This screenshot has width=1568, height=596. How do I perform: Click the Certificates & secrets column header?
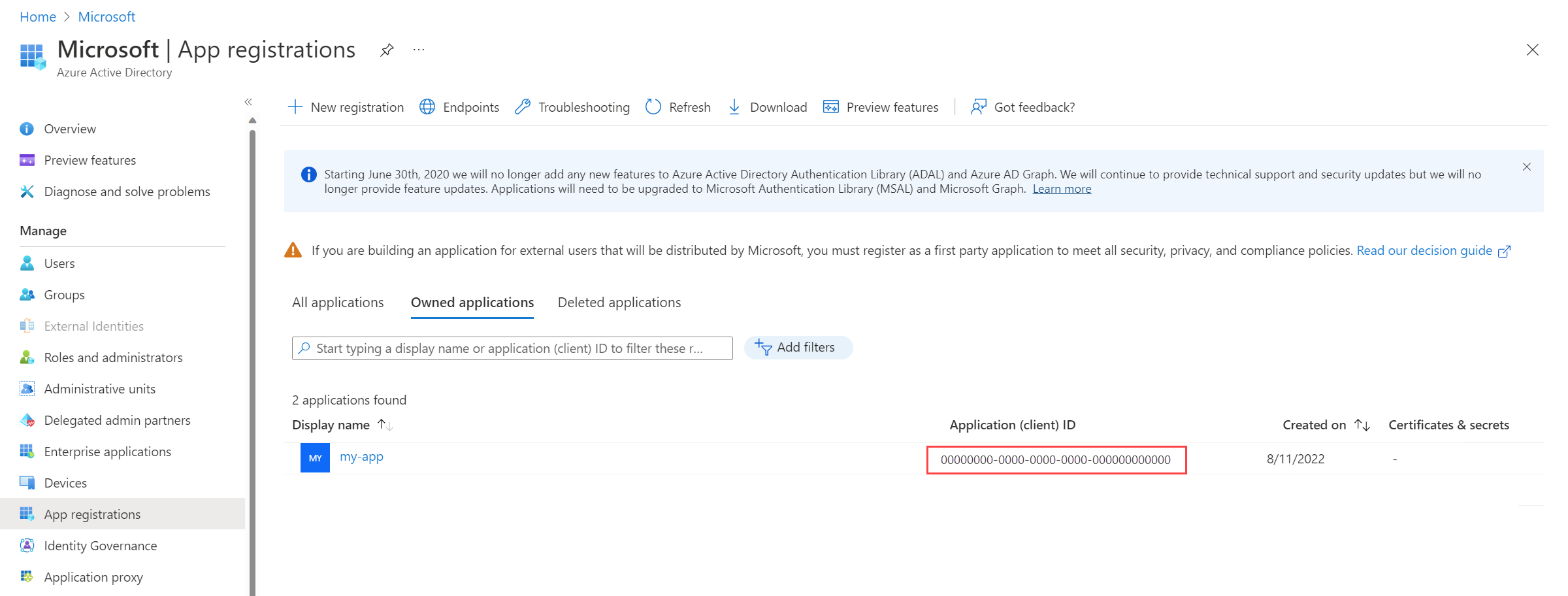[x=1448, y=425]
